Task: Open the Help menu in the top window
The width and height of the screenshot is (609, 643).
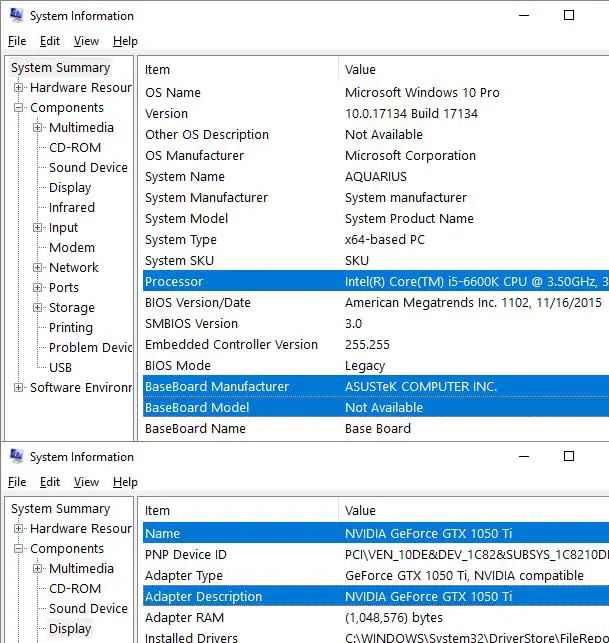Action: (125, 41)
